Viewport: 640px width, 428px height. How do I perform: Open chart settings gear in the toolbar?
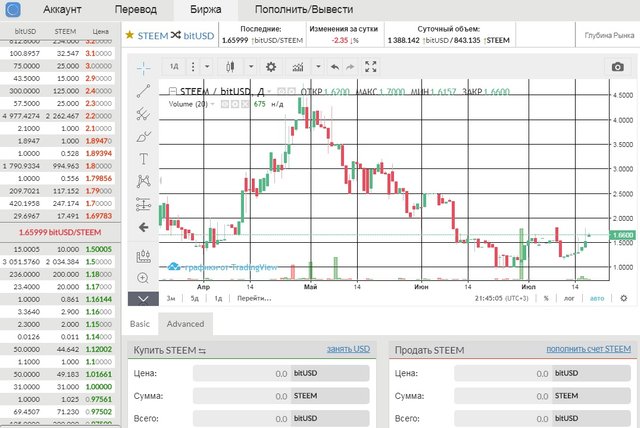coord(271,67)
